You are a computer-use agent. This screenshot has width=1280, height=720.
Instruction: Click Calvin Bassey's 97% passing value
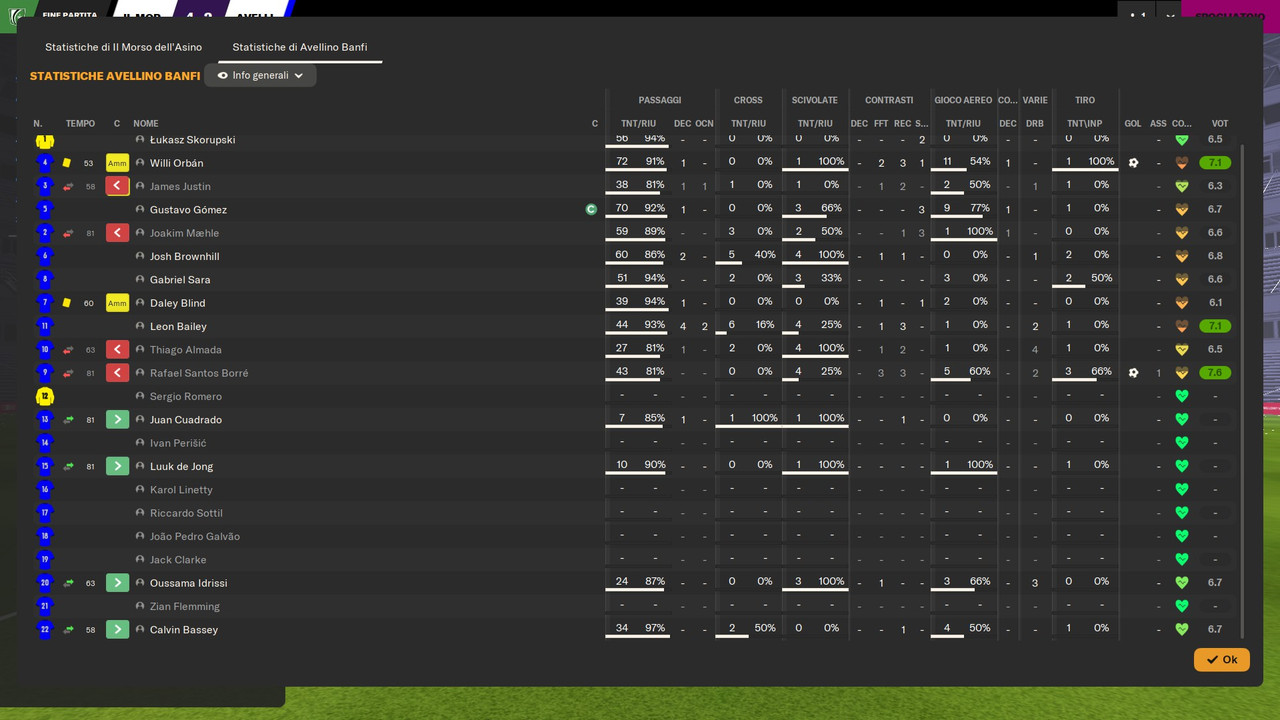655,628
